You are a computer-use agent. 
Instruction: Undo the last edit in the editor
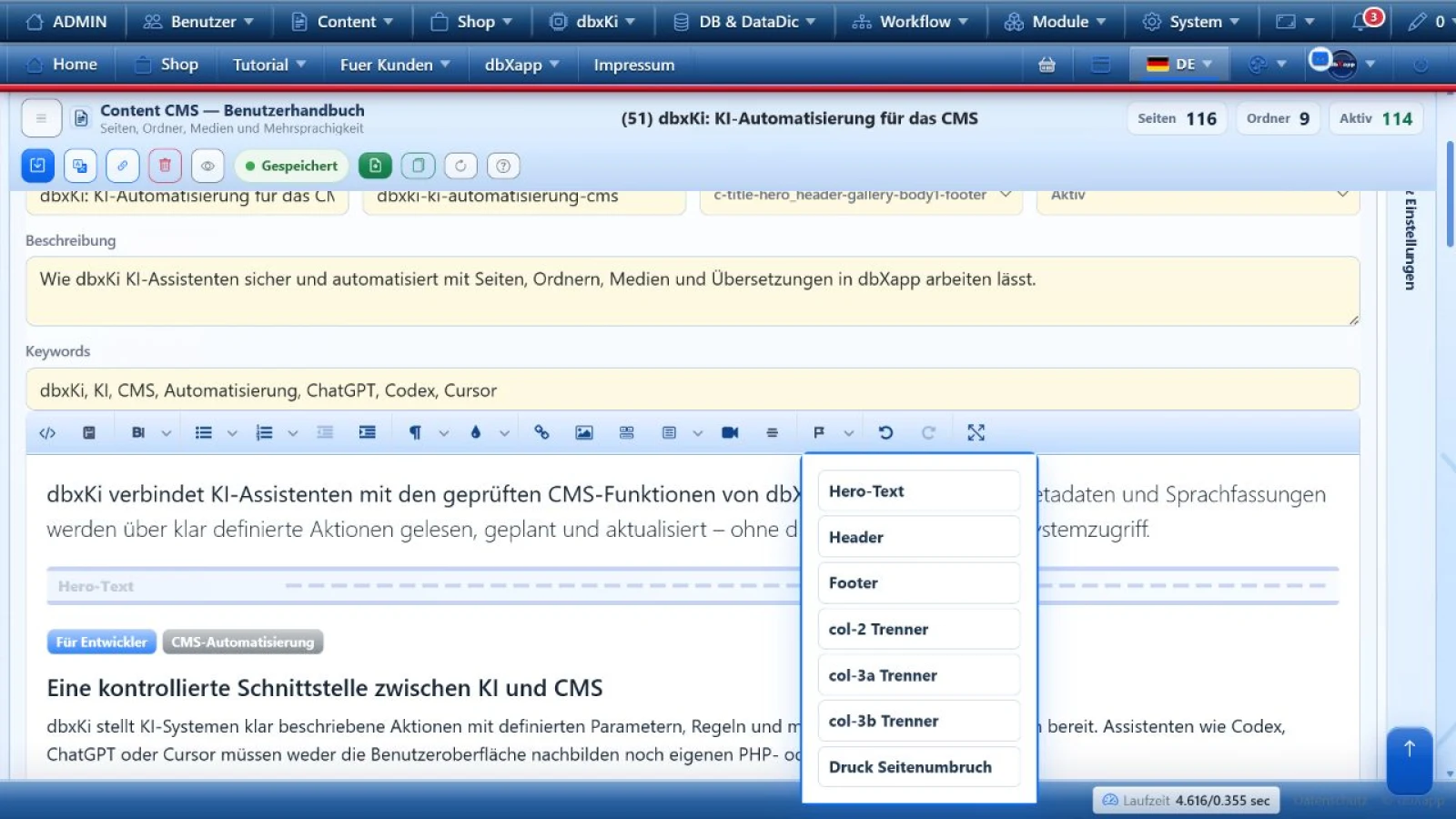pos(885,433)
